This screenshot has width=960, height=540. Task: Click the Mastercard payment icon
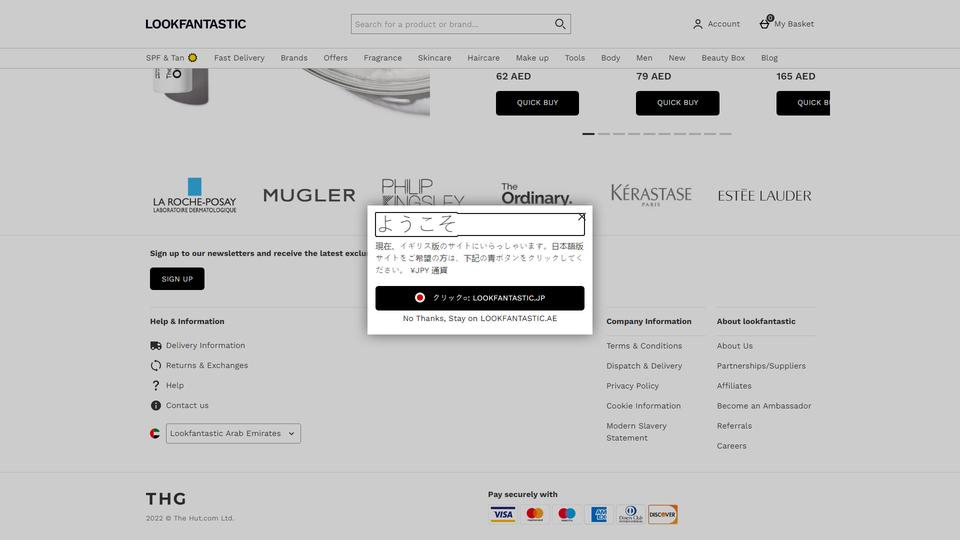coord(535,514)
